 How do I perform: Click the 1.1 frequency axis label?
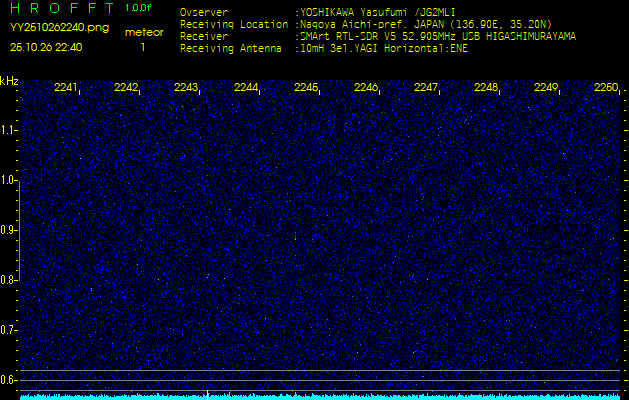click(x=9, y=130)
